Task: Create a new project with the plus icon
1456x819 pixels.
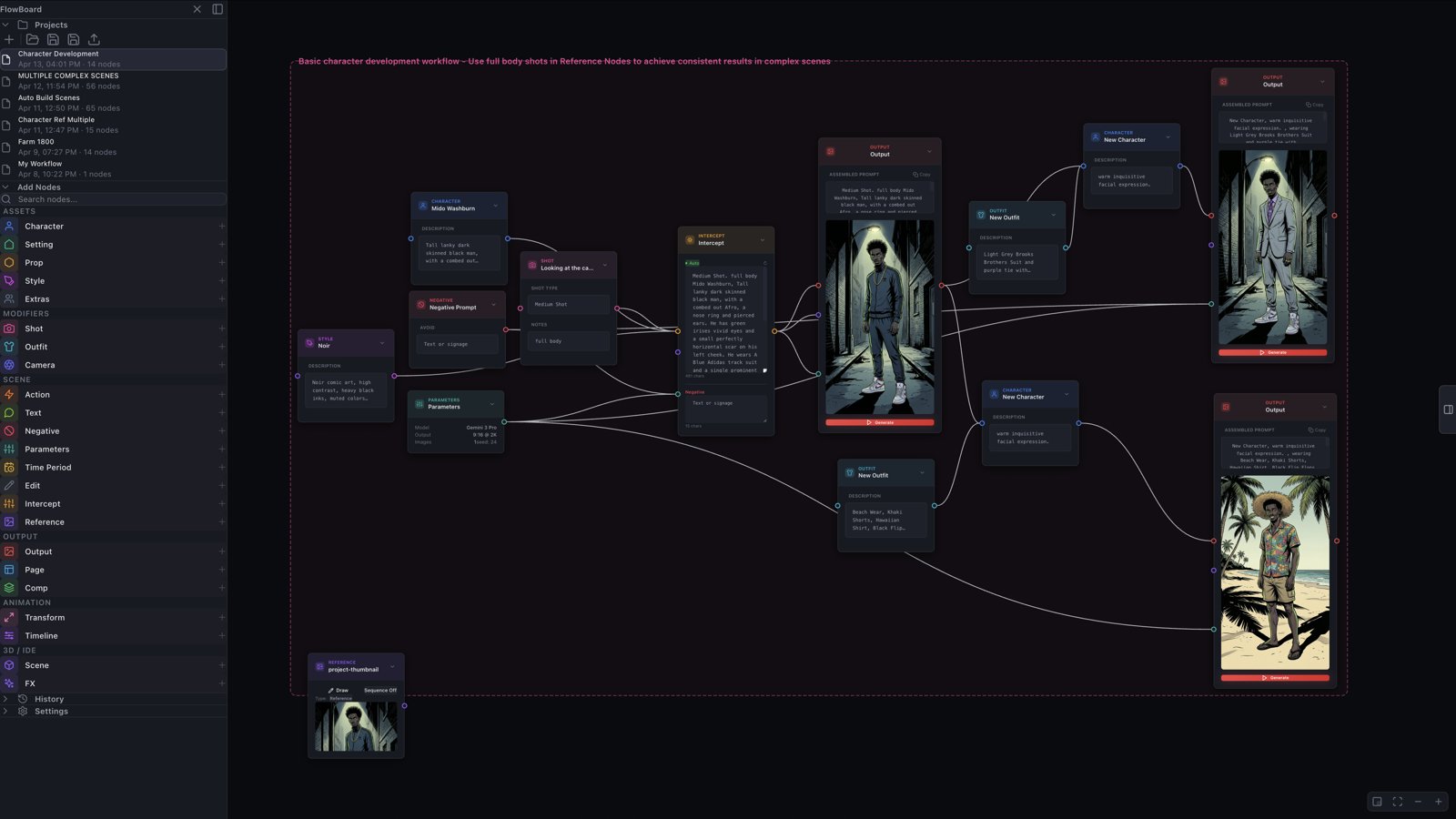Action: (x=9, y=39)
